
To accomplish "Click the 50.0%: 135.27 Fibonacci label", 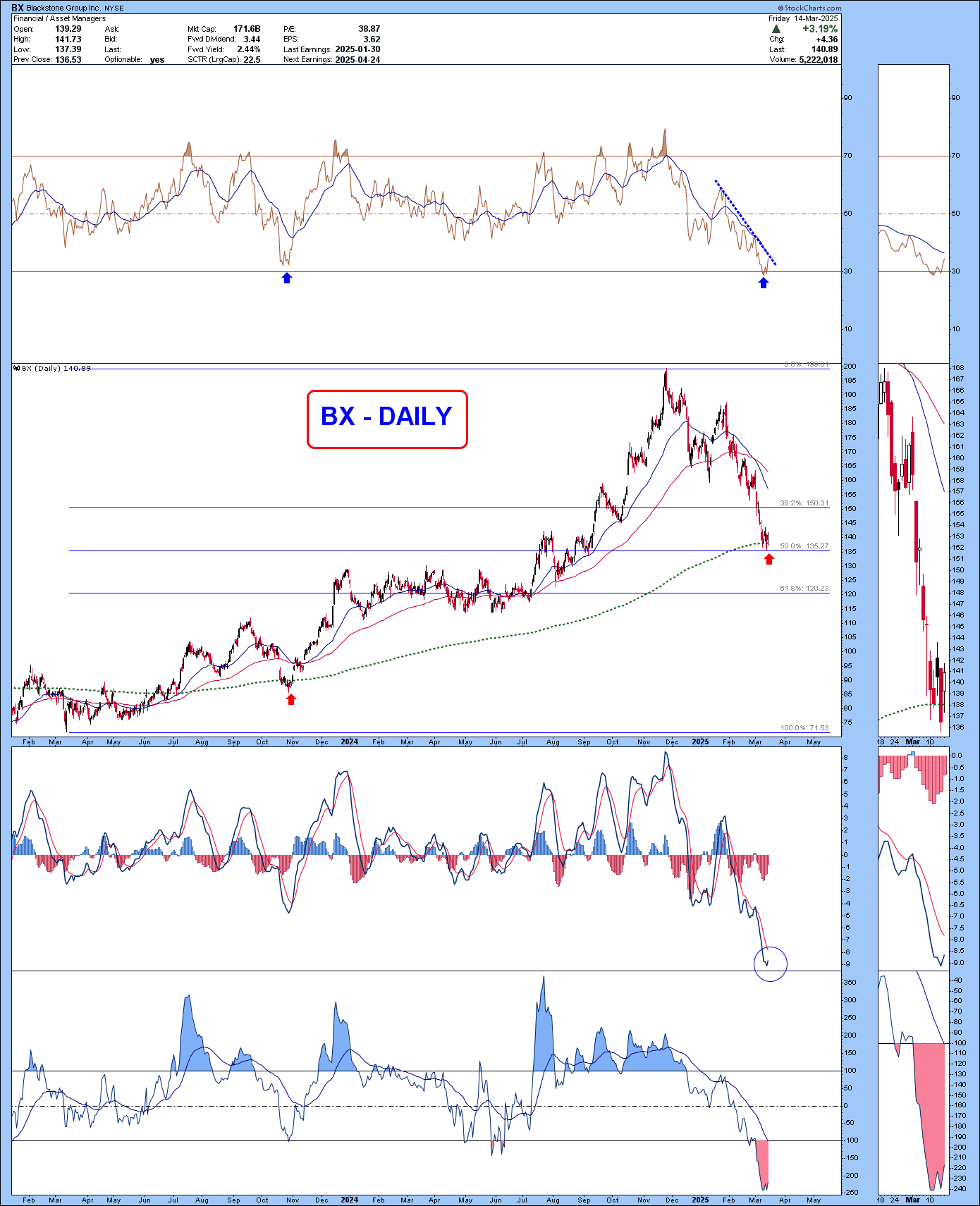I will 804,546.
